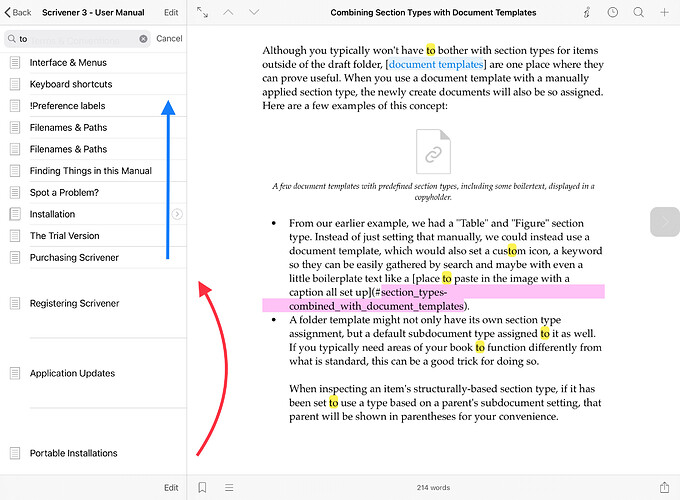Follow the document templates link
The width and height of the screenshot is (680, 500).
click(435, 64)
